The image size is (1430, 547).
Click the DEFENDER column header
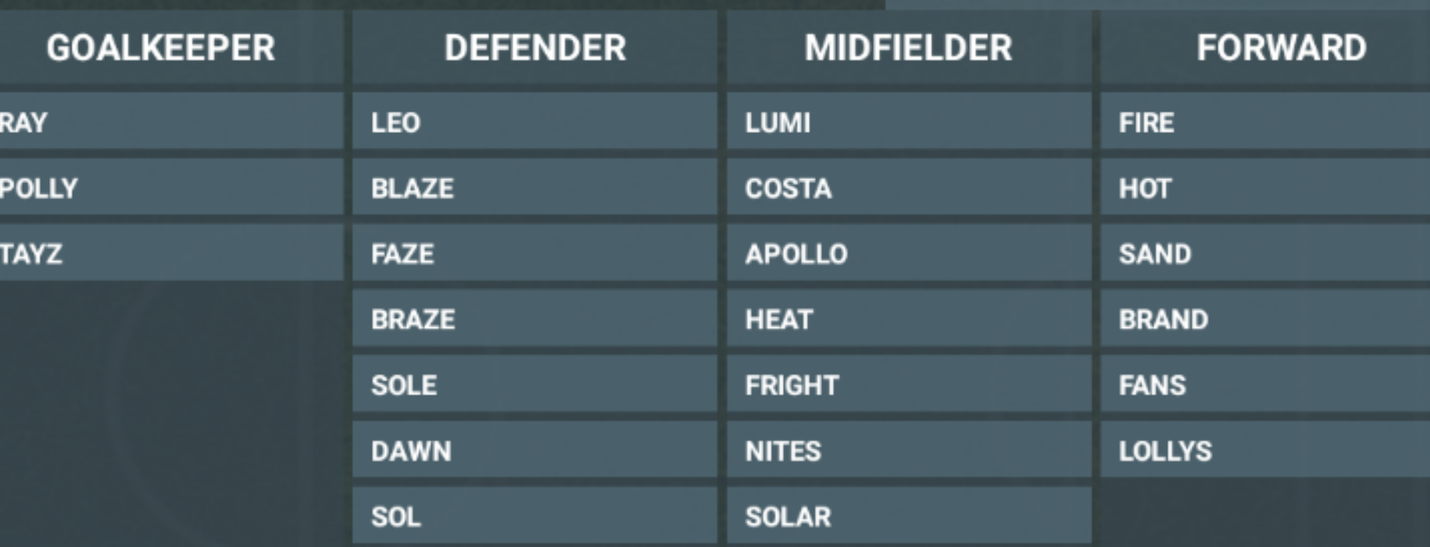pyautogui.click(x=535, y=48)
